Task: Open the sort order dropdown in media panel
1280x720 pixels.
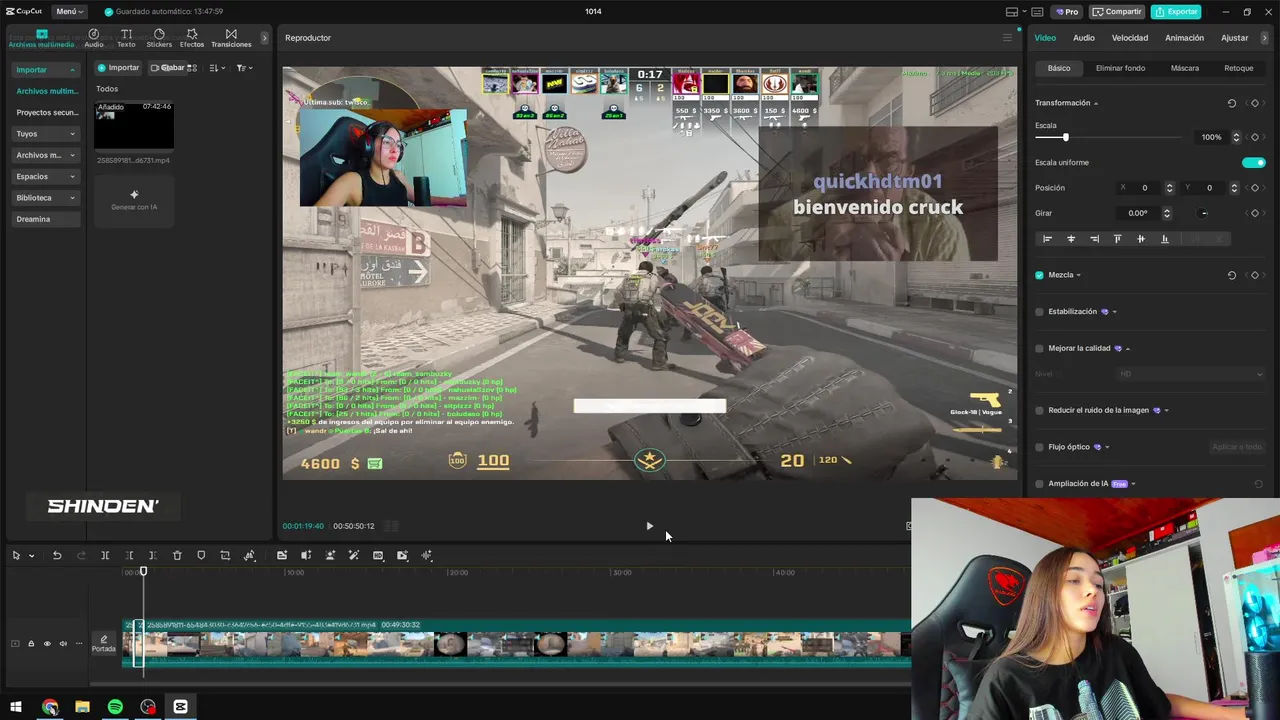Action: point(217,68)
